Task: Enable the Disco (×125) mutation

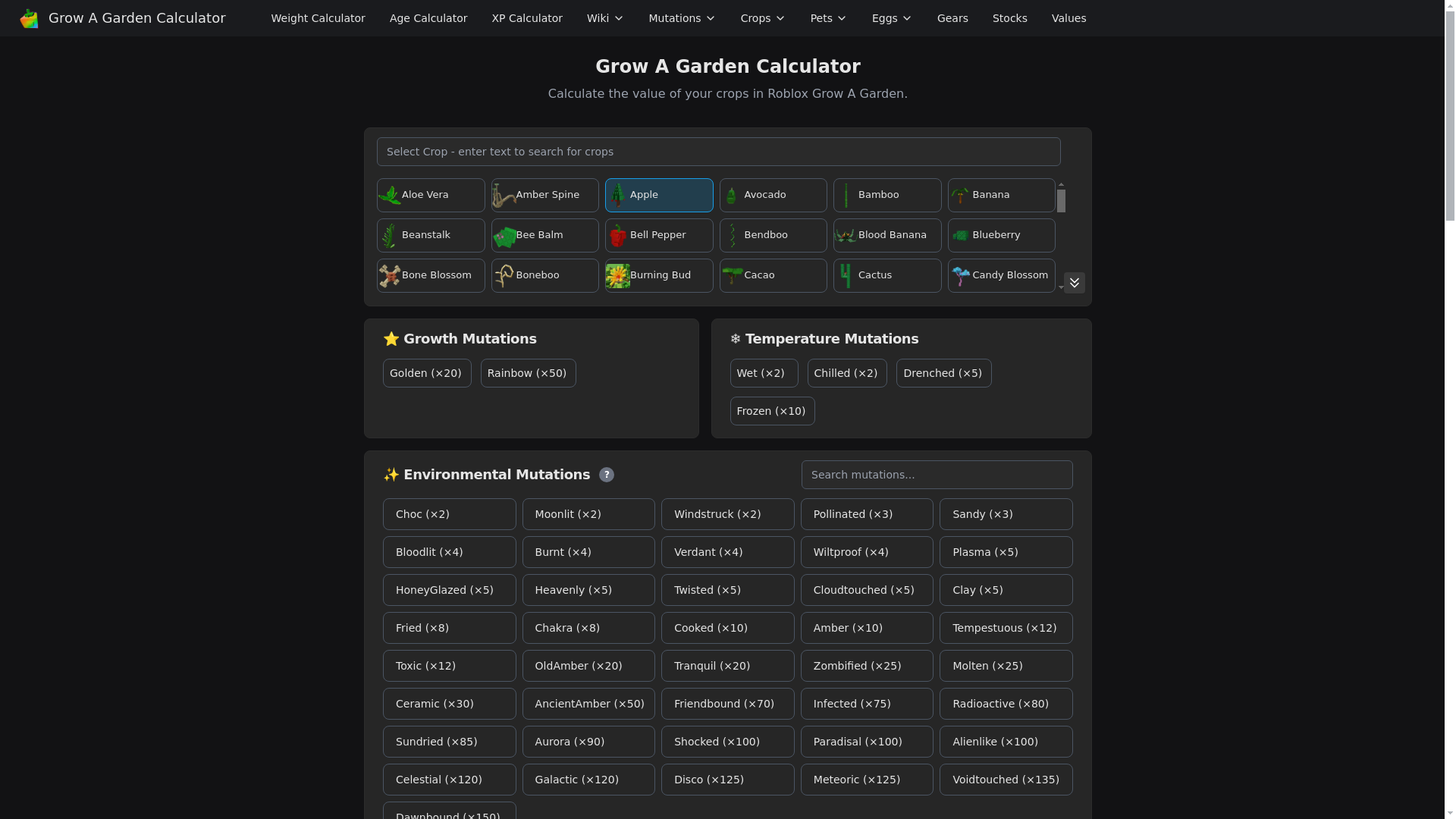Action: pyautogui.click(x=727, y=780)
